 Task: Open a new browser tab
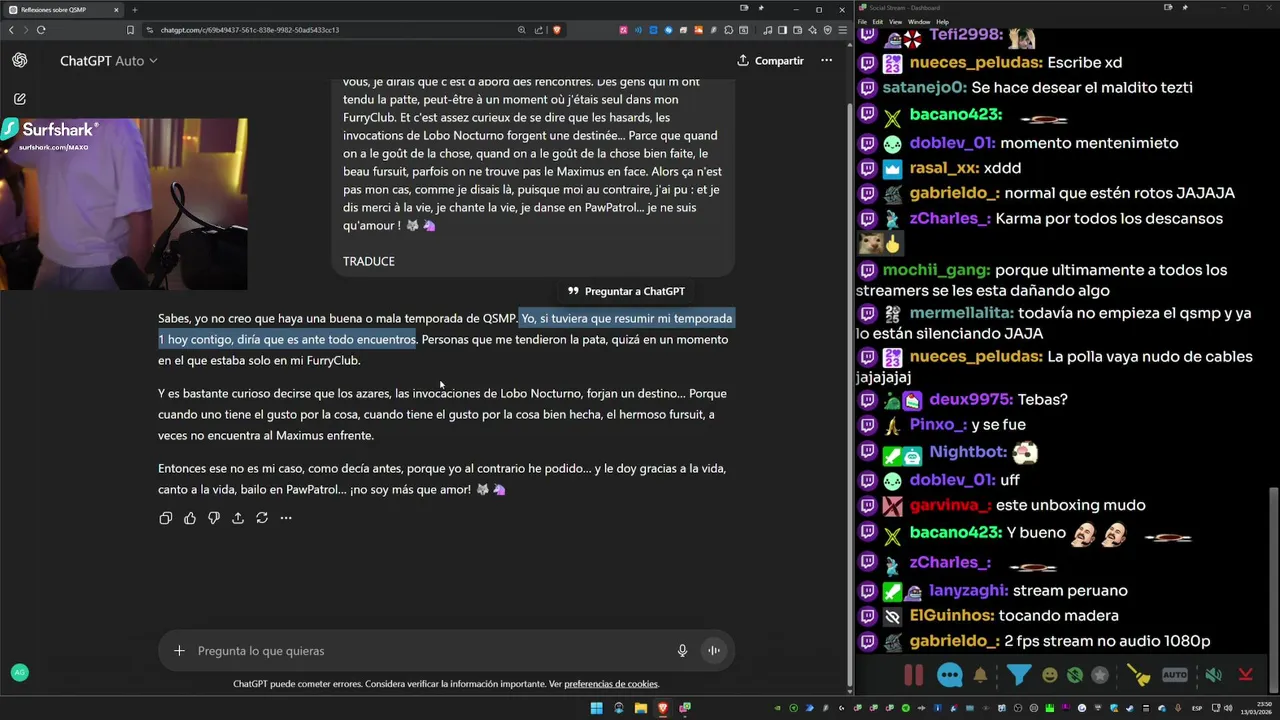[x=134, y=9]
